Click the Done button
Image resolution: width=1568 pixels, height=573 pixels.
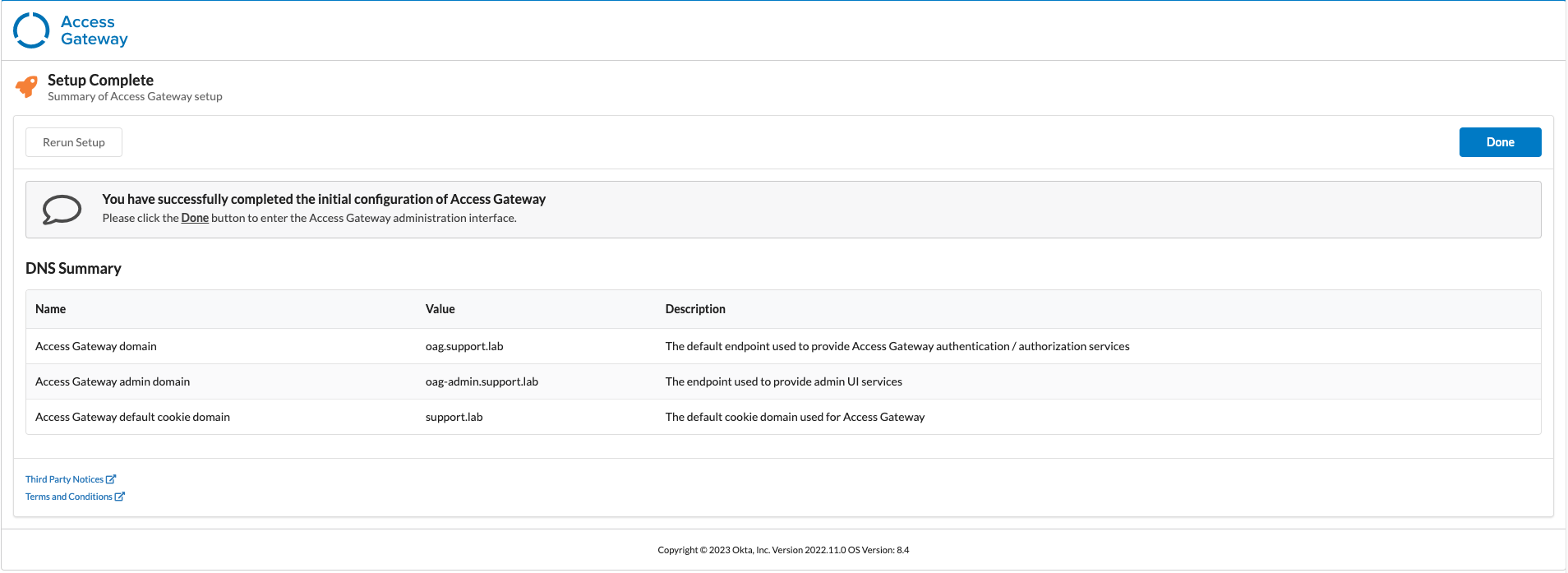click(x=1500, y=142)
